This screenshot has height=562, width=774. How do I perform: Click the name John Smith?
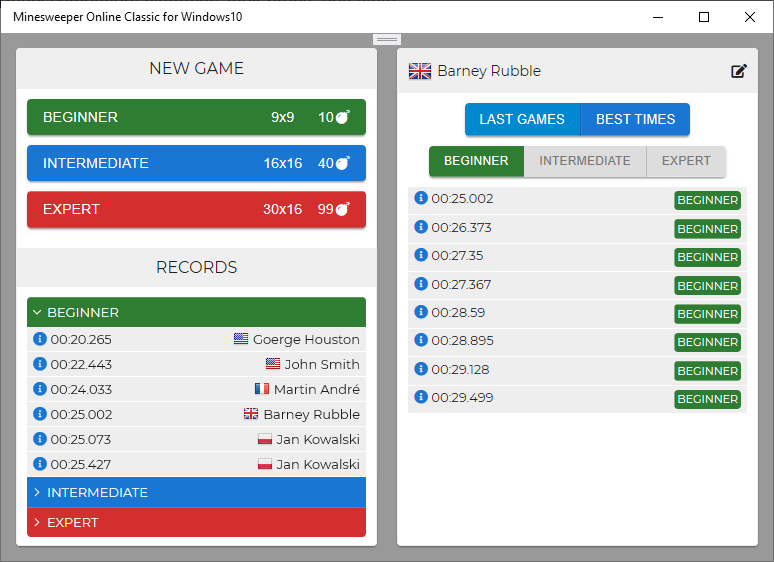tap(322, 364)
